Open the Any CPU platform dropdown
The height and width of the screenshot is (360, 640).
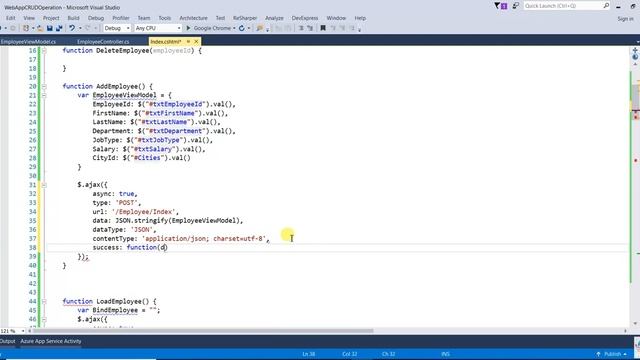(x=158, y=28)
